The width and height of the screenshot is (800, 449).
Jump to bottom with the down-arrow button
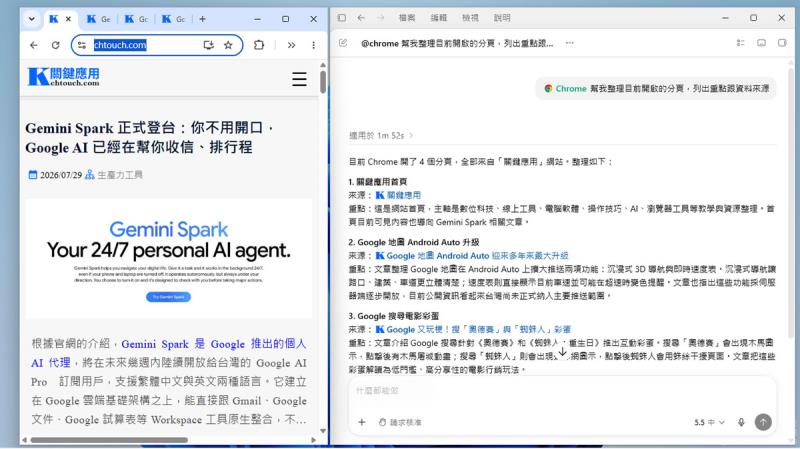(x=562, y=352)
